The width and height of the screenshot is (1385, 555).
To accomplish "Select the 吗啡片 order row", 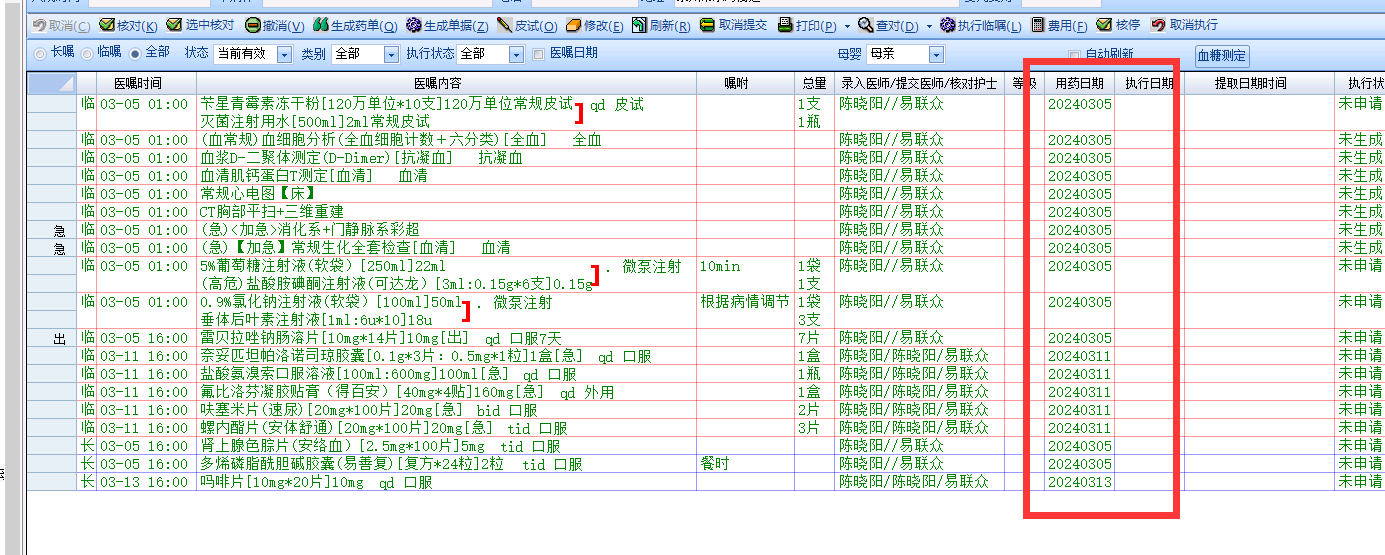I will [705, 482].
